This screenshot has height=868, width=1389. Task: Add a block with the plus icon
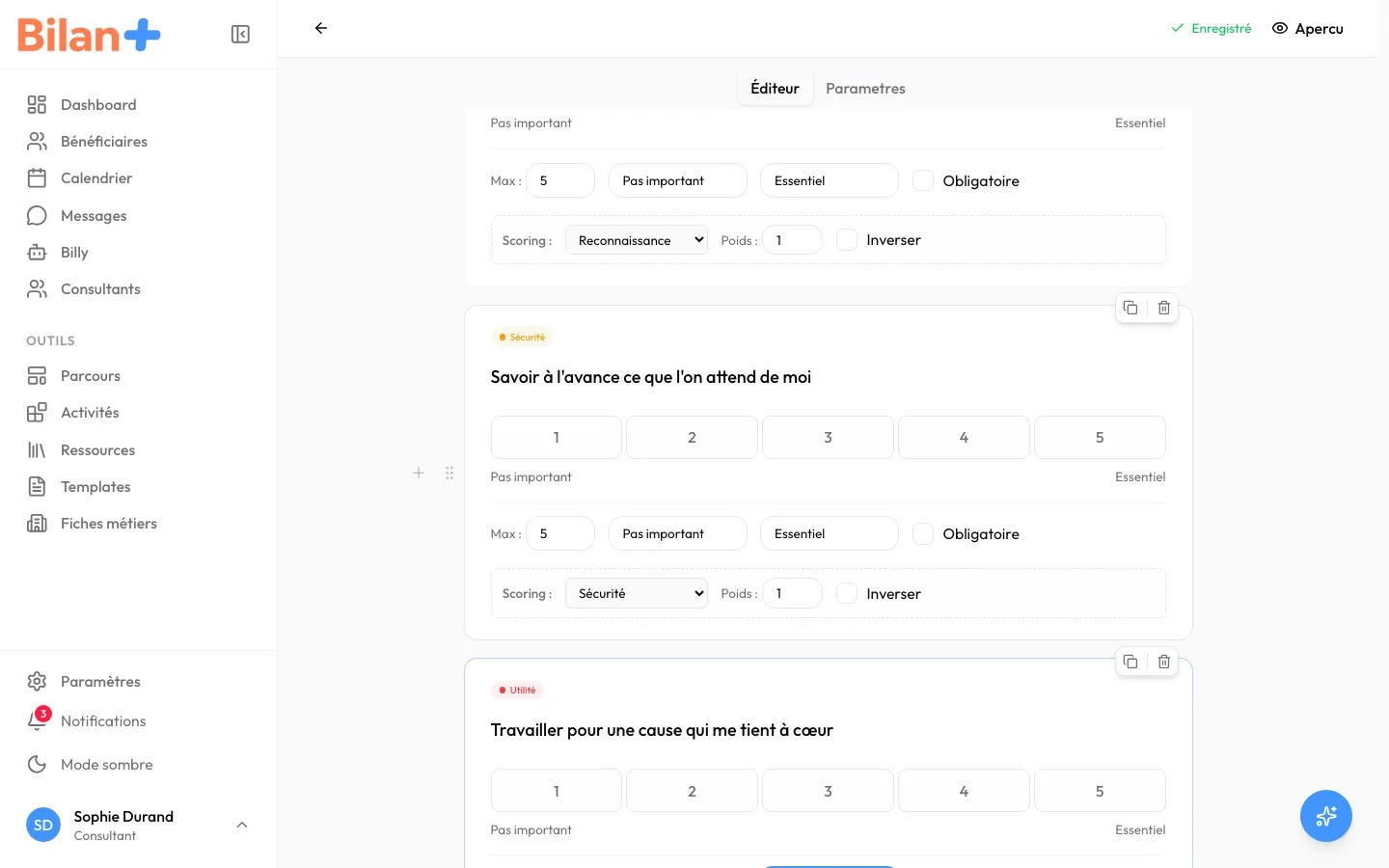point(419,473)
